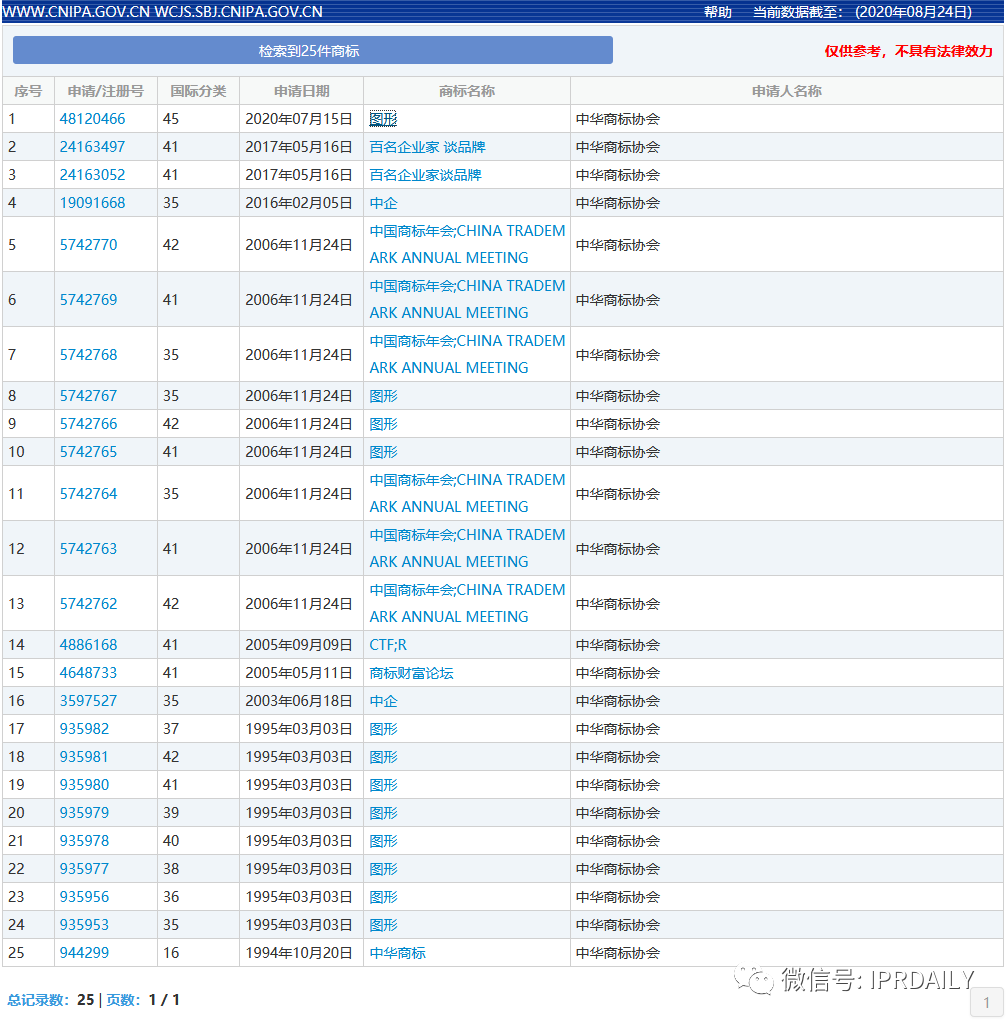Image resolution: width=1006 pixels, height=1024 pixels.
Task: Open registration number 5742767
Action: [x=88, y=396]
